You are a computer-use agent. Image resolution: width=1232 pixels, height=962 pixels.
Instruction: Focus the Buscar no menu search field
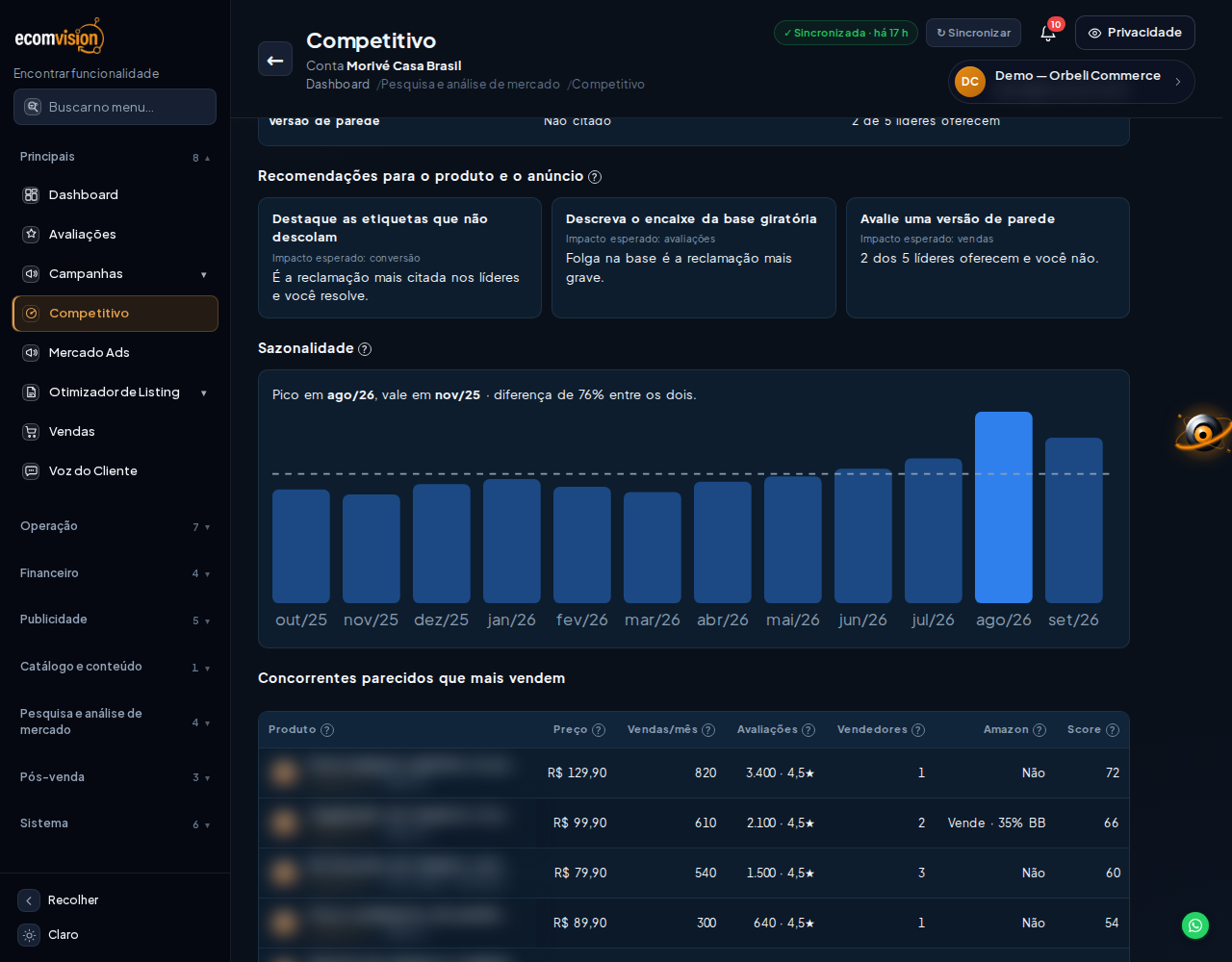(115, 107)
